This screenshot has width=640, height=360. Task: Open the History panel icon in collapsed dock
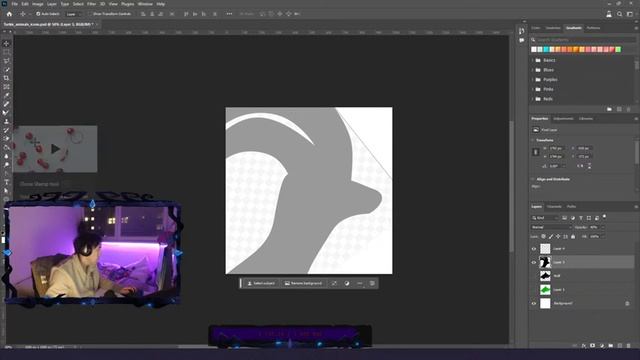(x=522, y=31)
